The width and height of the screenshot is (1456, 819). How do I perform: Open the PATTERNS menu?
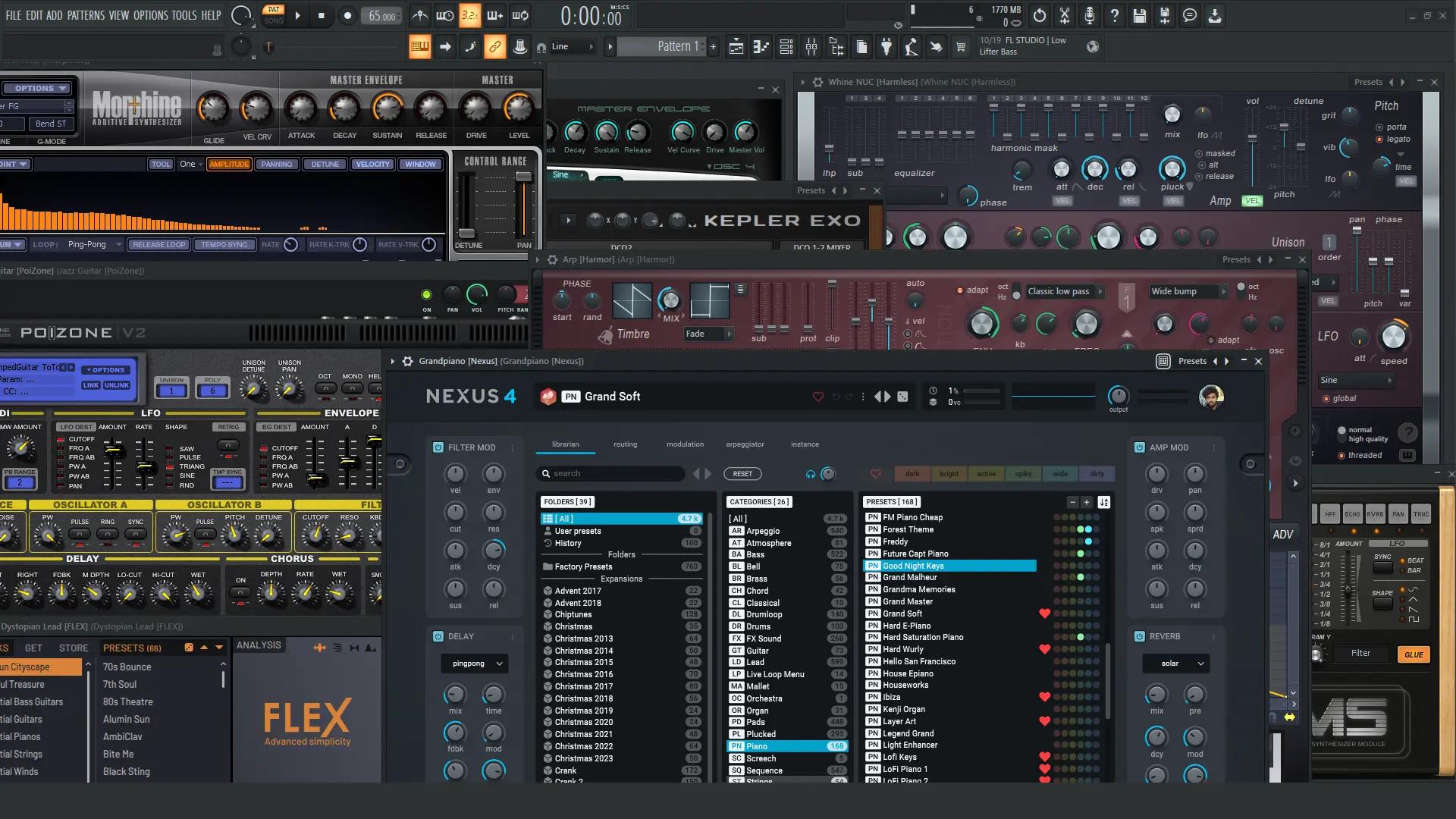[x=87, y=15]
